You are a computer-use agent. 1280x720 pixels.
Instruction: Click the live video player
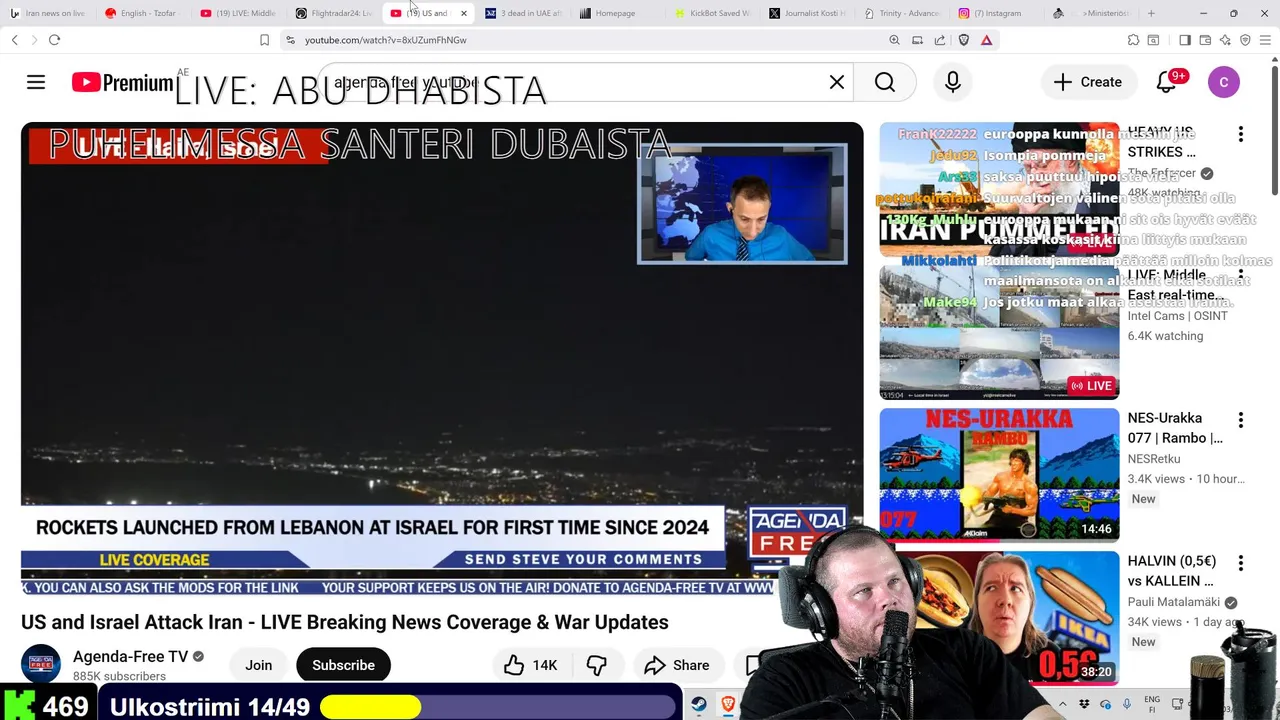pyautogui.click(x=442, y=358)
